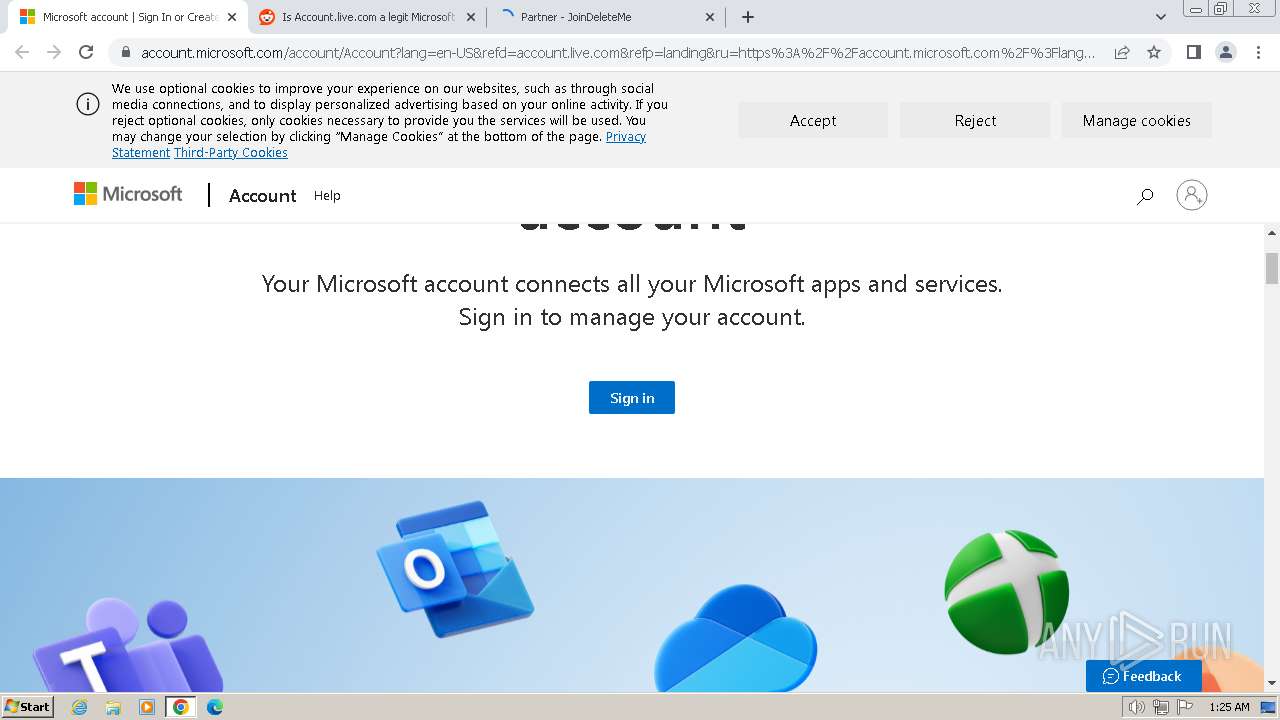Image resolution: width=1280 pixels, height=720 pixels.
Task: Open the search magnifier icon
Action: (x=1145, y=196)
